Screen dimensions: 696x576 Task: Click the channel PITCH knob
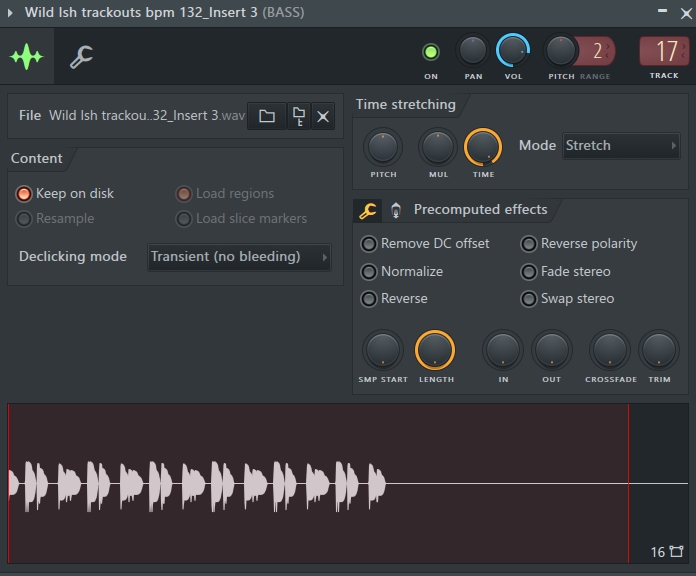pyautogui.click(x=561, y=51)
